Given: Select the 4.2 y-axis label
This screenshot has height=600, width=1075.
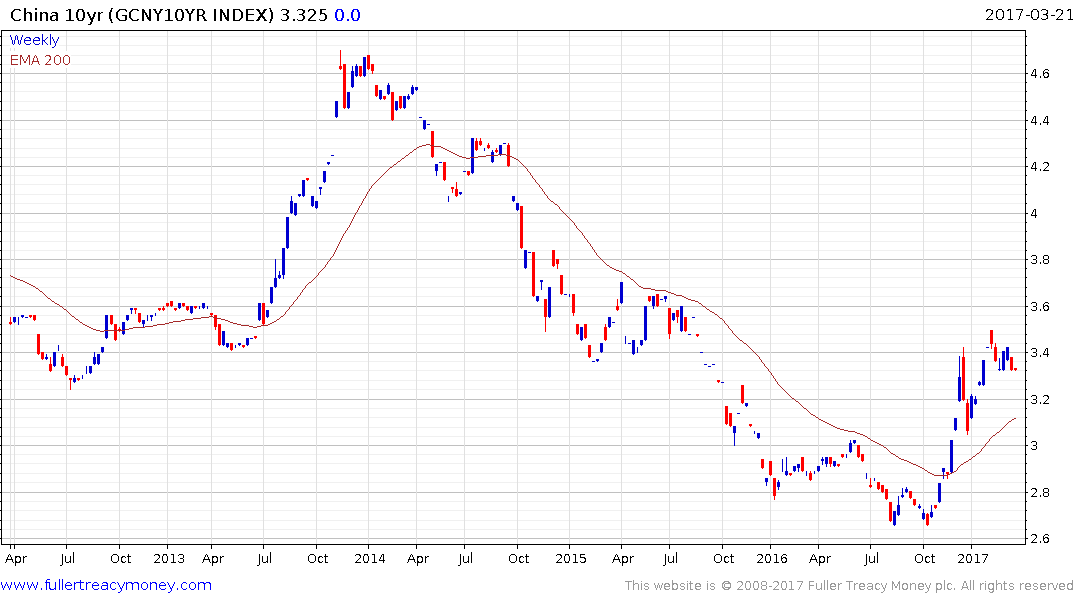Looking at the screenshot, I should [x=1040, y=167].
